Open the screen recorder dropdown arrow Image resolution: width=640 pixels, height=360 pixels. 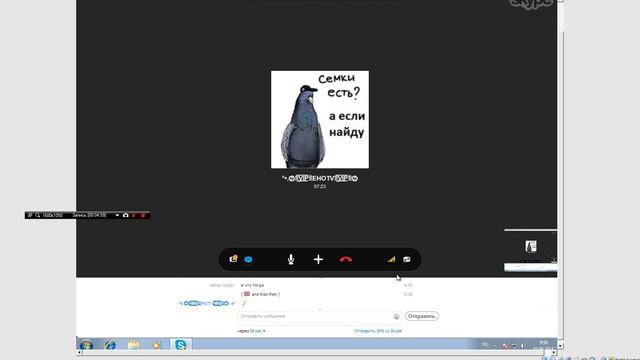(x=117, y=215)
